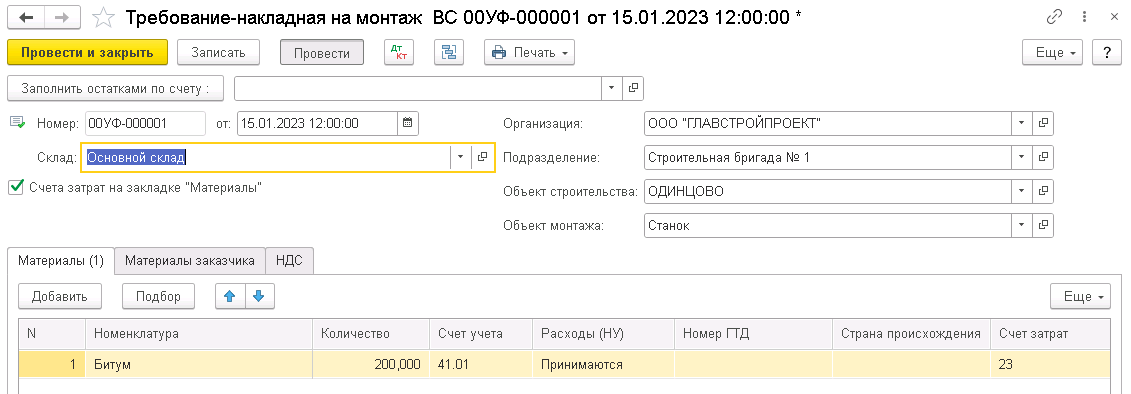
Task: Open document structure hierarchy icon
Action: [449, 53]
